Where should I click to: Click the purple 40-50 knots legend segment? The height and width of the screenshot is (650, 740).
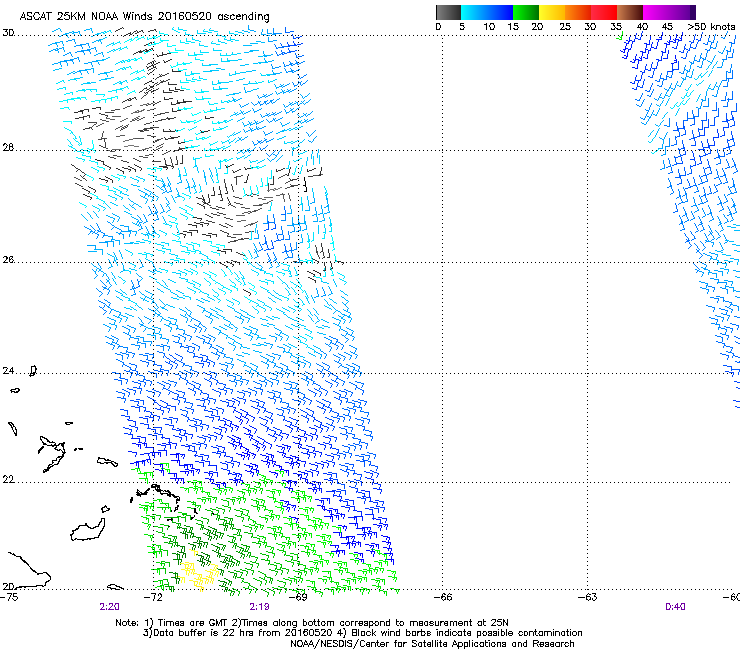coord(669,12)
